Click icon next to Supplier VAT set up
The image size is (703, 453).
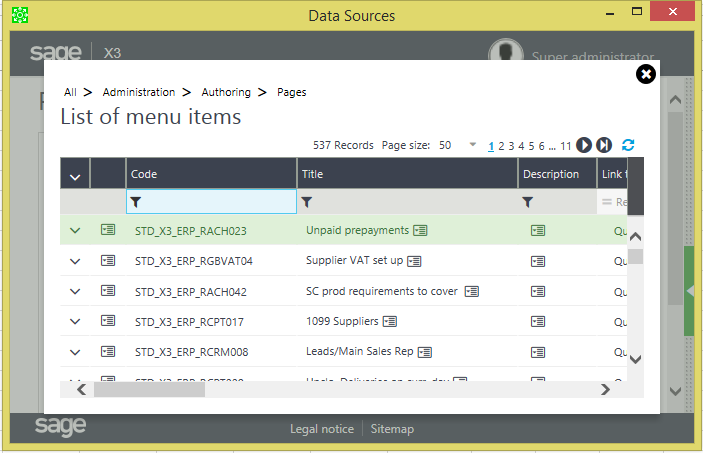[414, 261]
